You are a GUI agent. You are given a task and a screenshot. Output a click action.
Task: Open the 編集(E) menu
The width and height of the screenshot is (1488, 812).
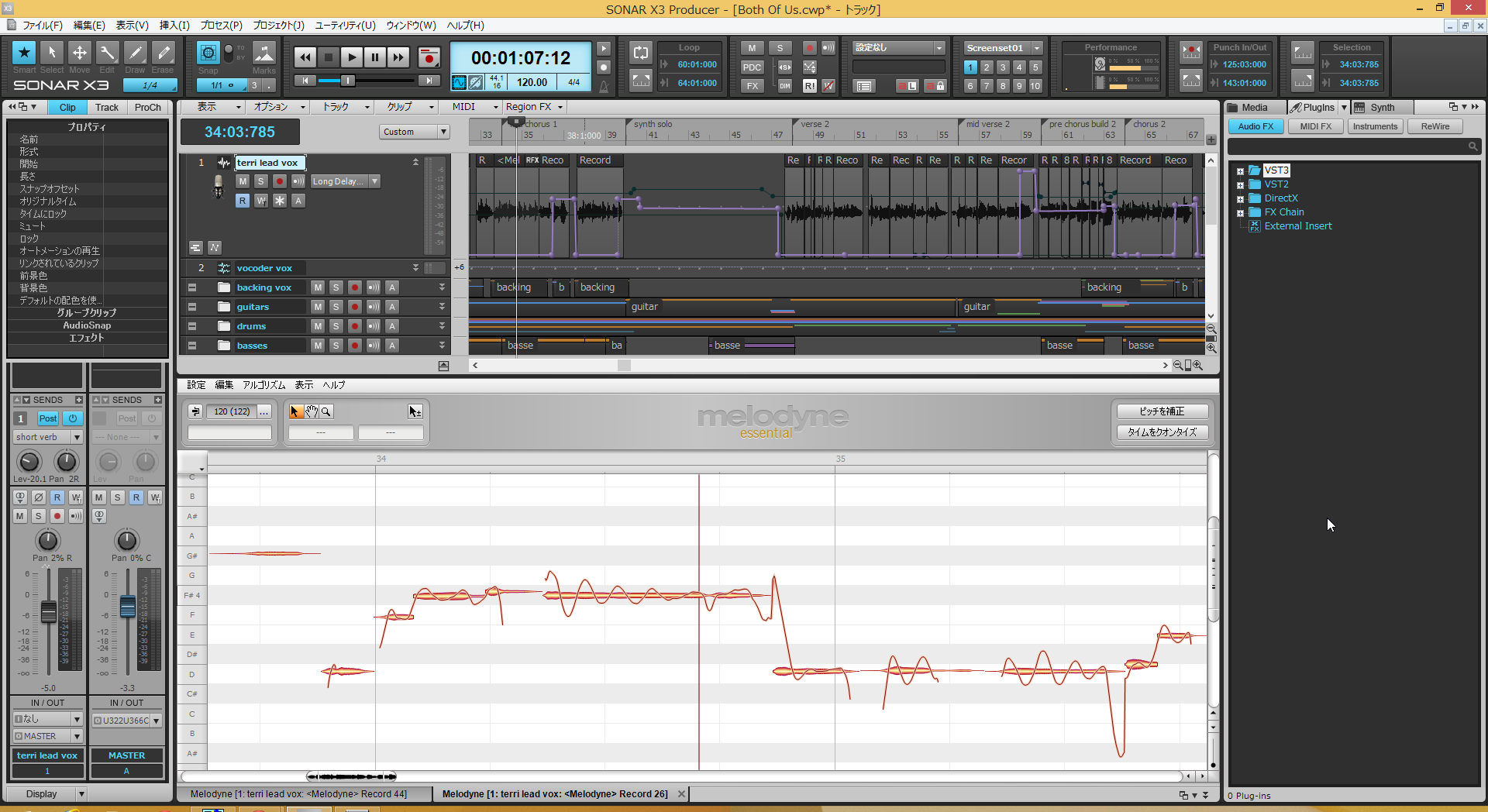[89, 26]
